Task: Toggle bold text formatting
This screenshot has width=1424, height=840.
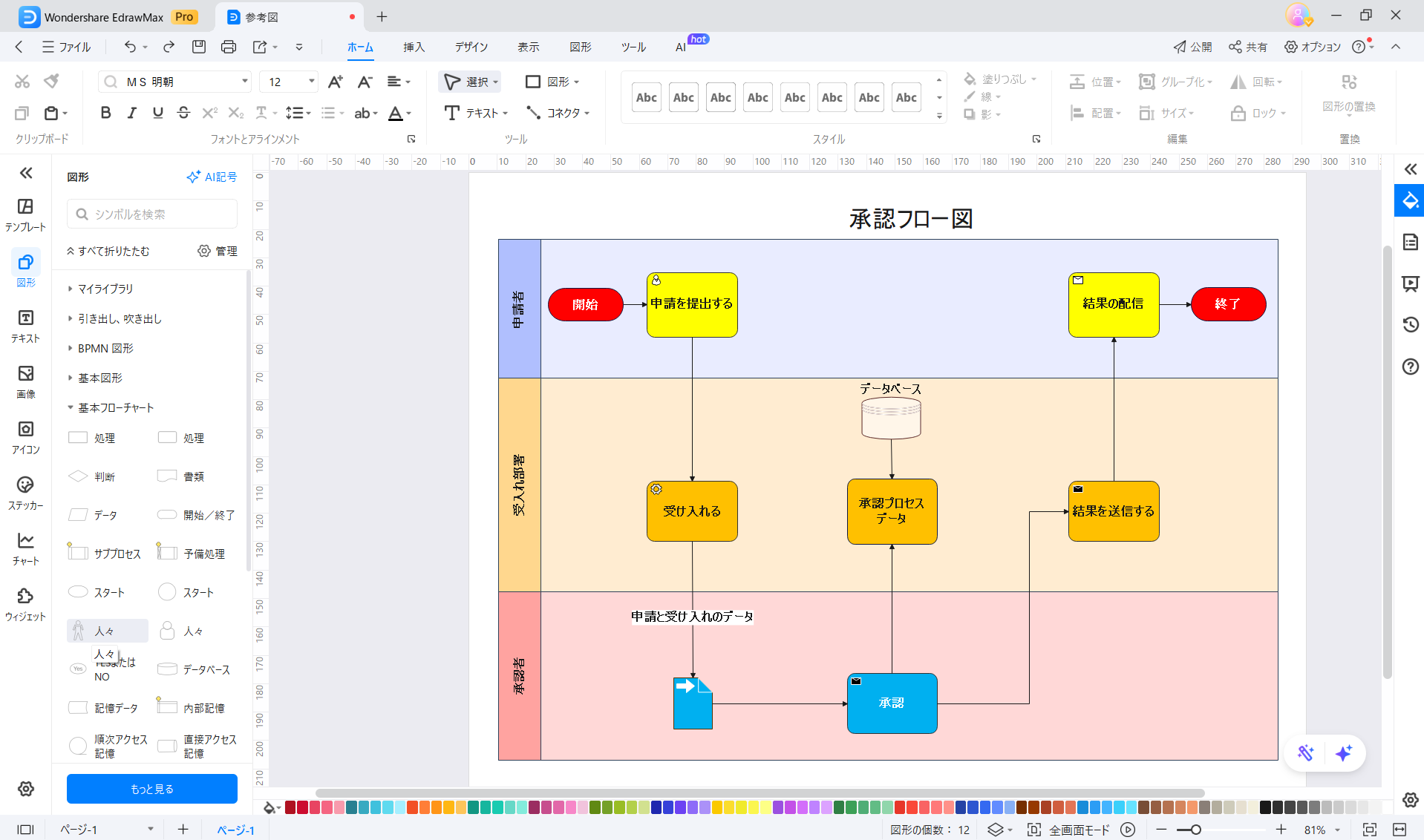Action: click(105, 113)
